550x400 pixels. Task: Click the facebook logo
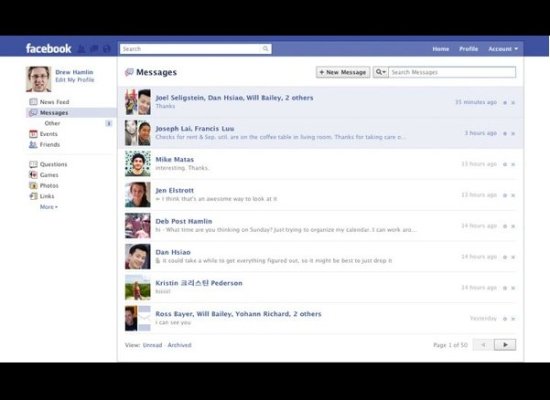[x=48, y=48]
